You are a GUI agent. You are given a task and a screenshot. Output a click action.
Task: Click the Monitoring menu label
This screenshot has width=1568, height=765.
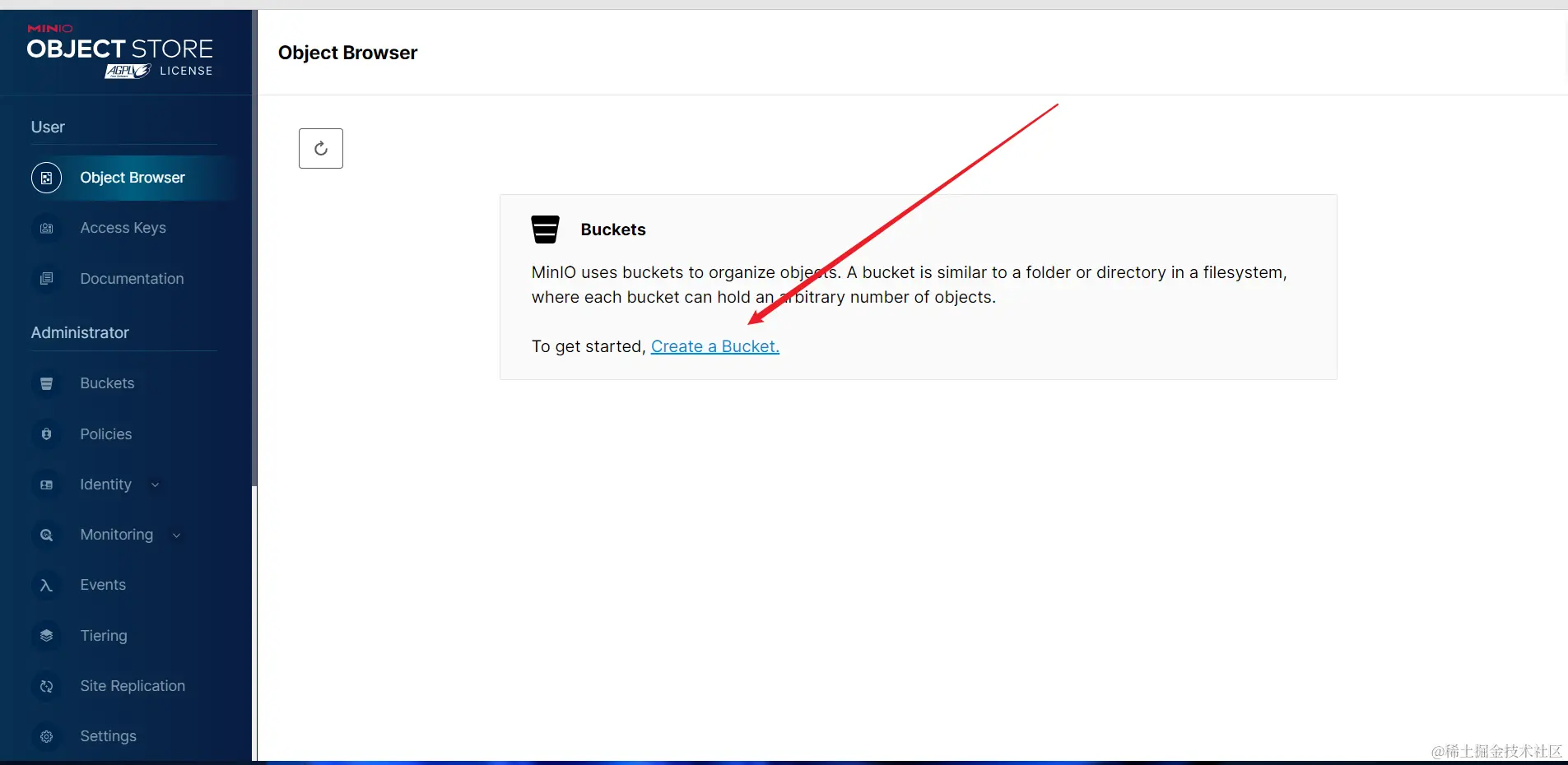tap(117, 535)
